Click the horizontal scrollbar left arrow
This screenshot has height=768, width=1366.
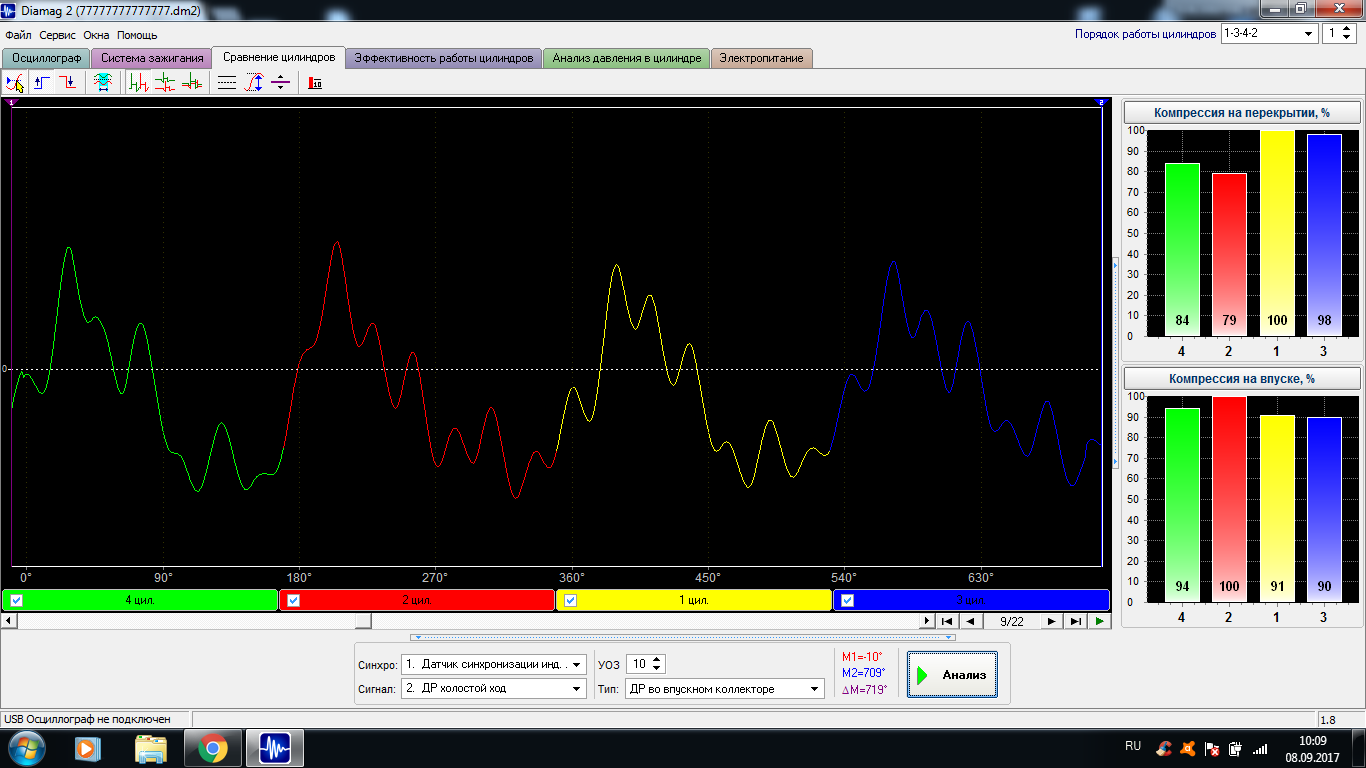click(9, 621)
